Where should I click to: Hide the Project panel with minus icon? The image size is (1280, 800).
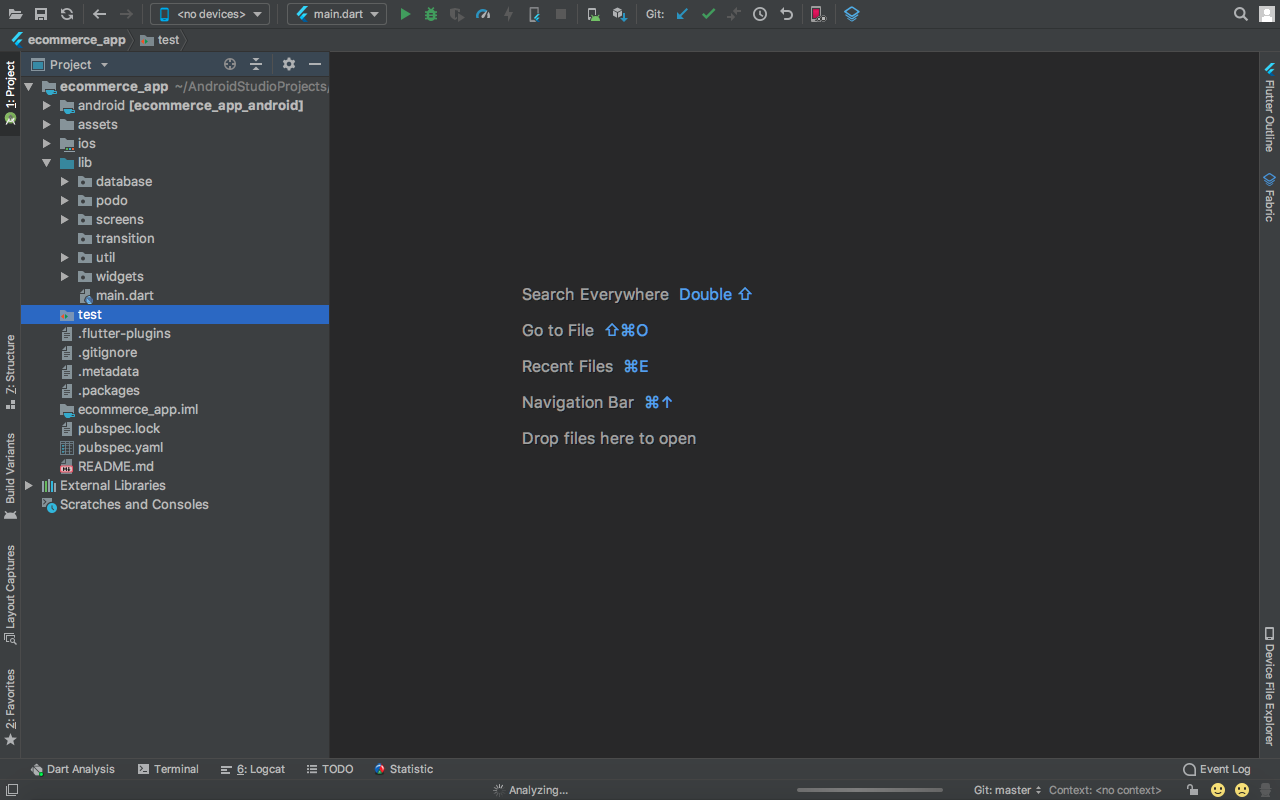(315, 64)
